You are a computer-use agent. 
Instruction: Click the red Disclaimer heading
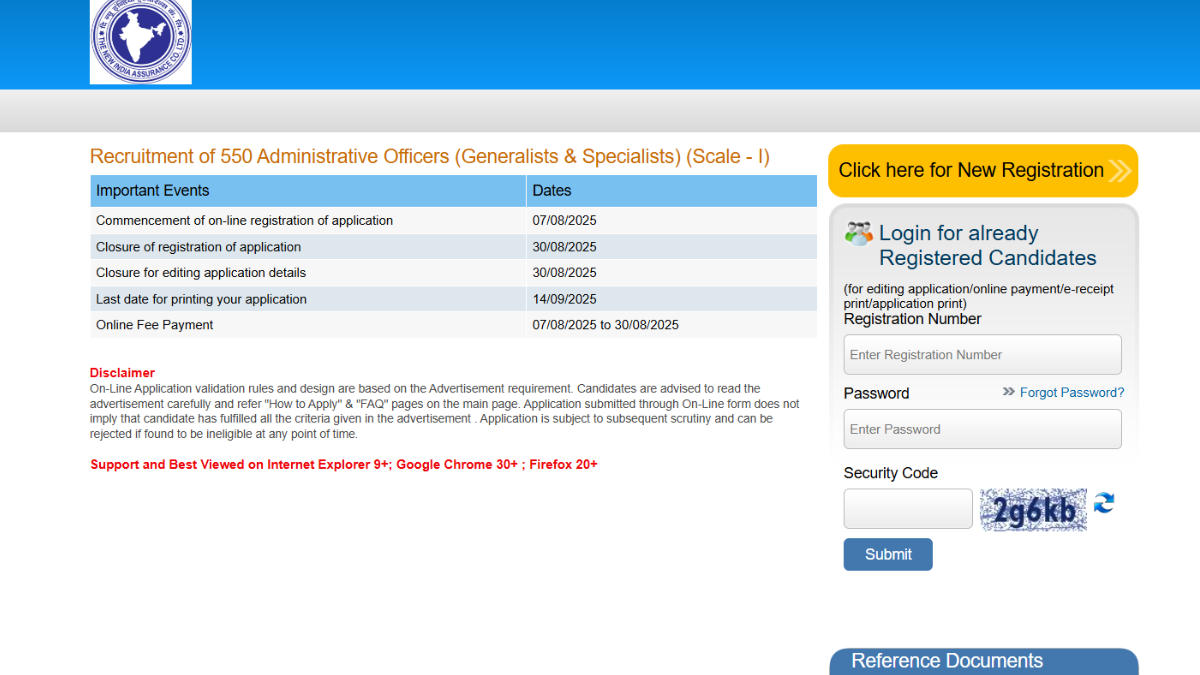122,373
